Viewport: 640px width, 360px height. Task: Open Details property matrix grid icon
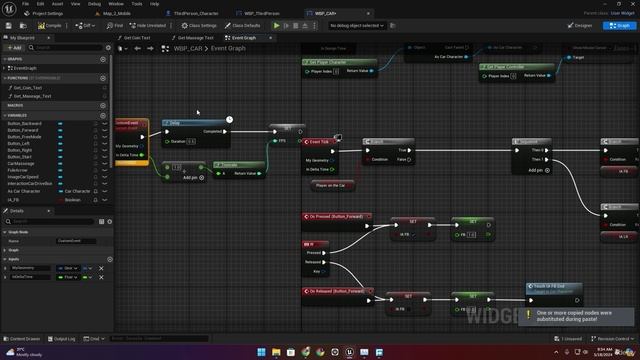click(x=102, y=222)
